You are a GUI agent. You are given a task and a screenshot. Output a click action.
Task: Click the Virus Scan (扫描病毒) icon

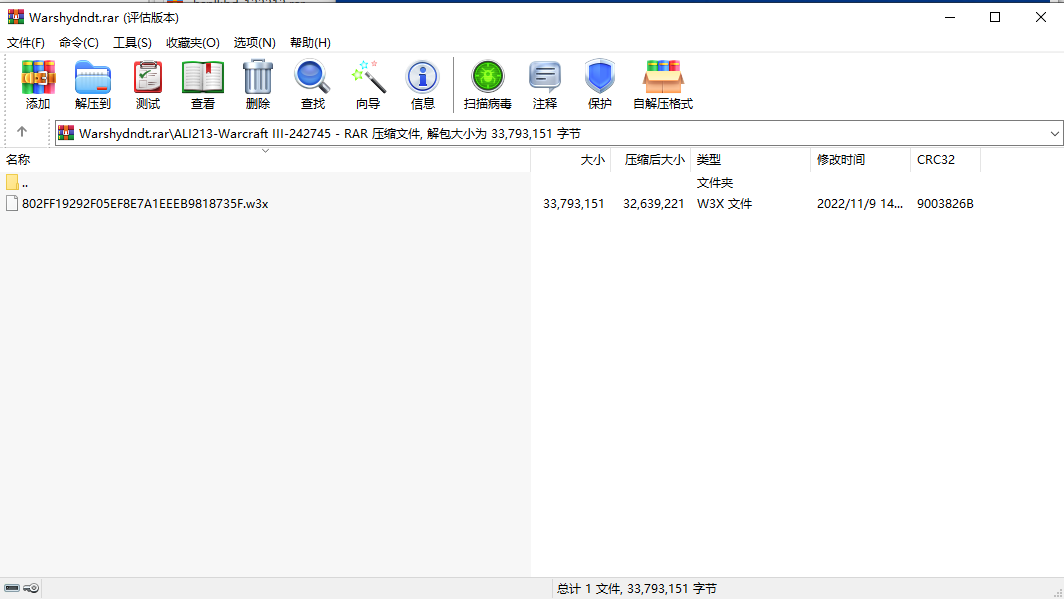point(487,84)
